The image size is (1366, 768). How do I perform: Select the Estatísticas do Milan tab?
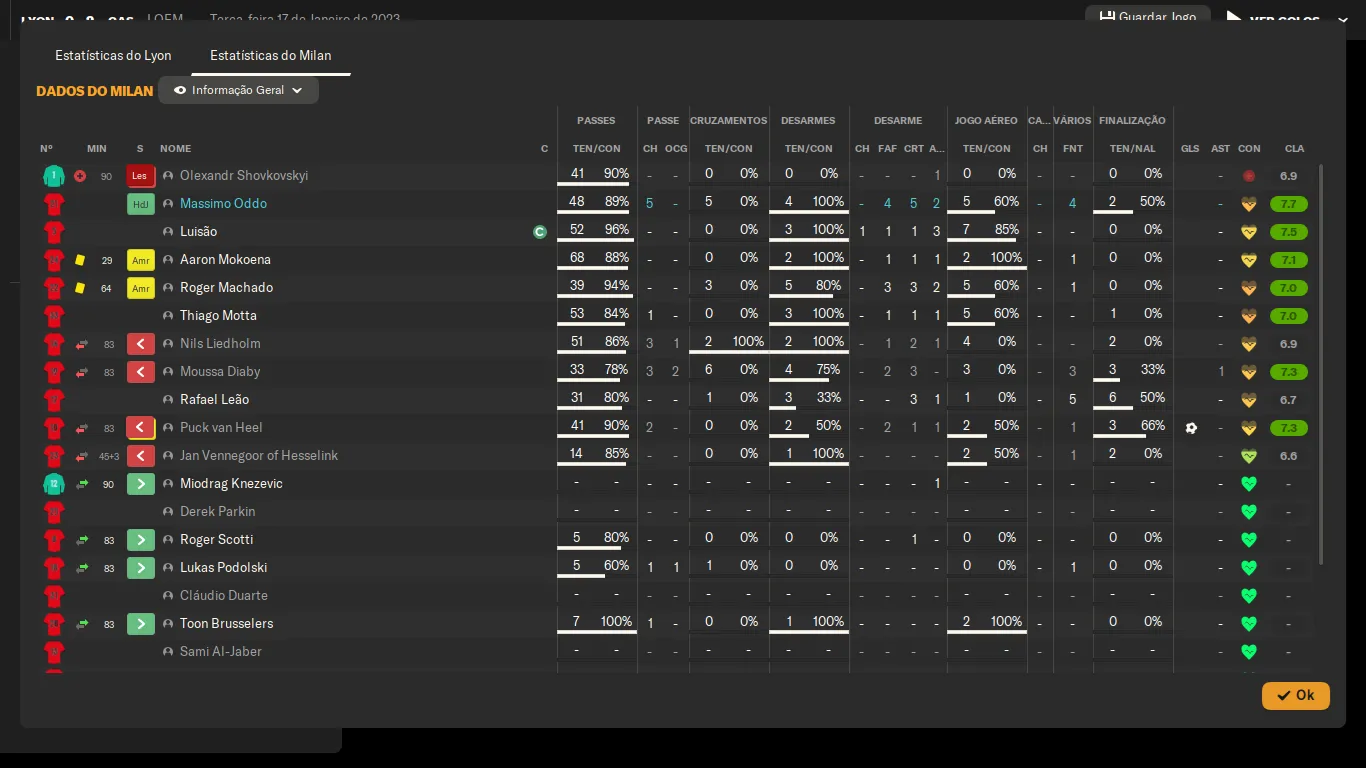270,56
